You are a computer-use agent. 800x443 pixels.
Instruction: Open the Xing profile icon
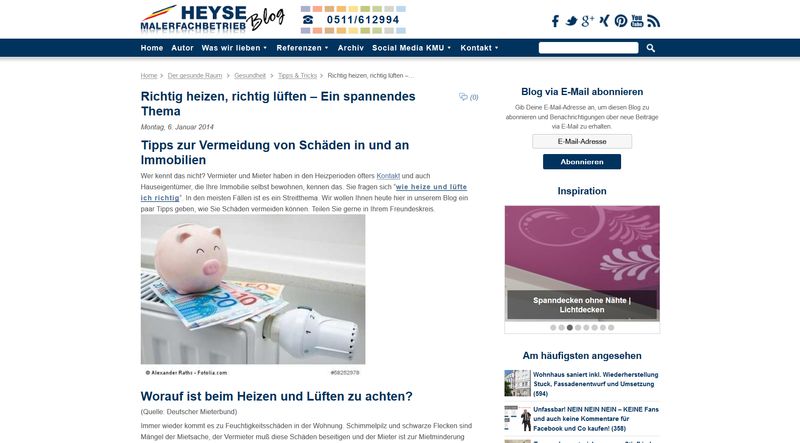point(604,21)
